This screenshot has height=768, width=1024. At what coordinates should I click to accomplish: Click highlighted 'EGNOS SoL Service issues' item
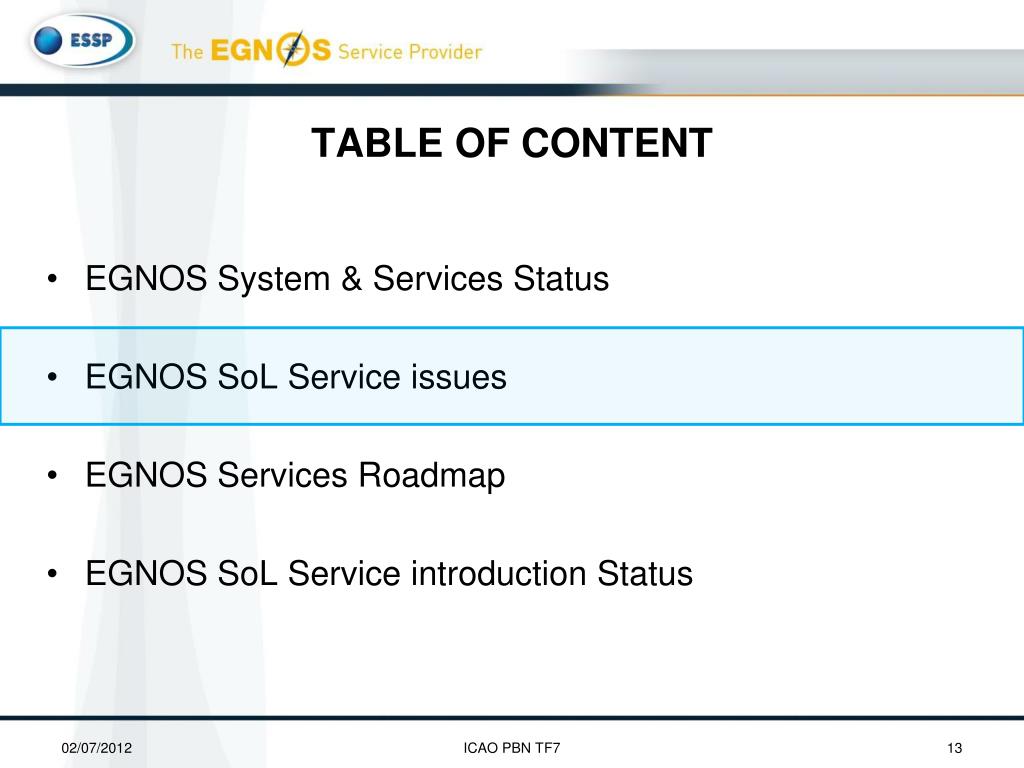512,376
